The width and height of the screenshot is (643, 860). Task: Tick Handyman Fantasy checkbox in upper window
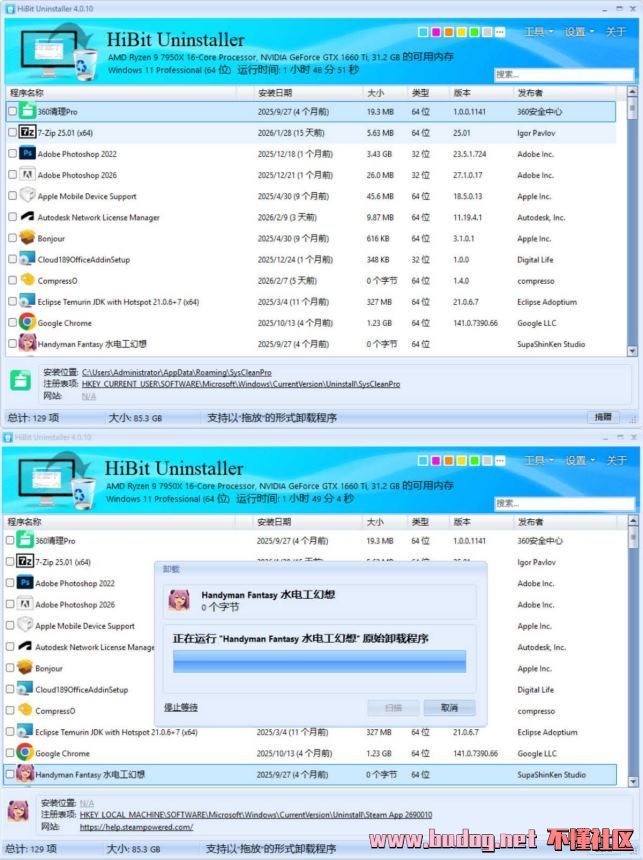click(12, 344)
